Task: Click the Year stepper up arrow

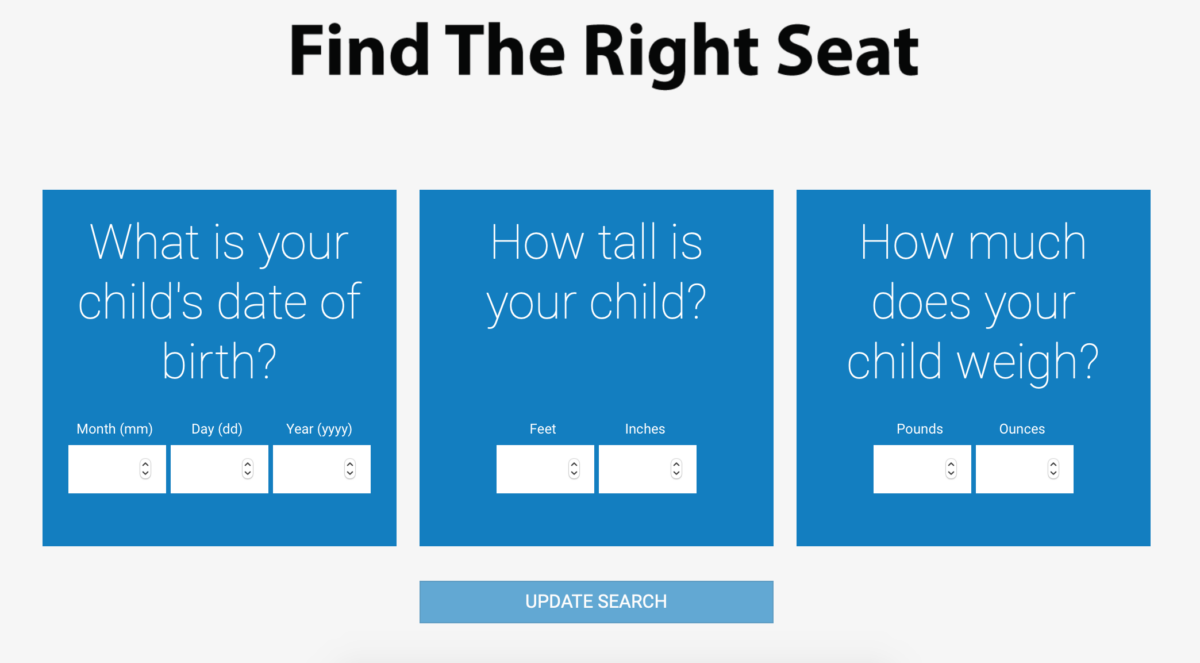Action: click(351, 463)
